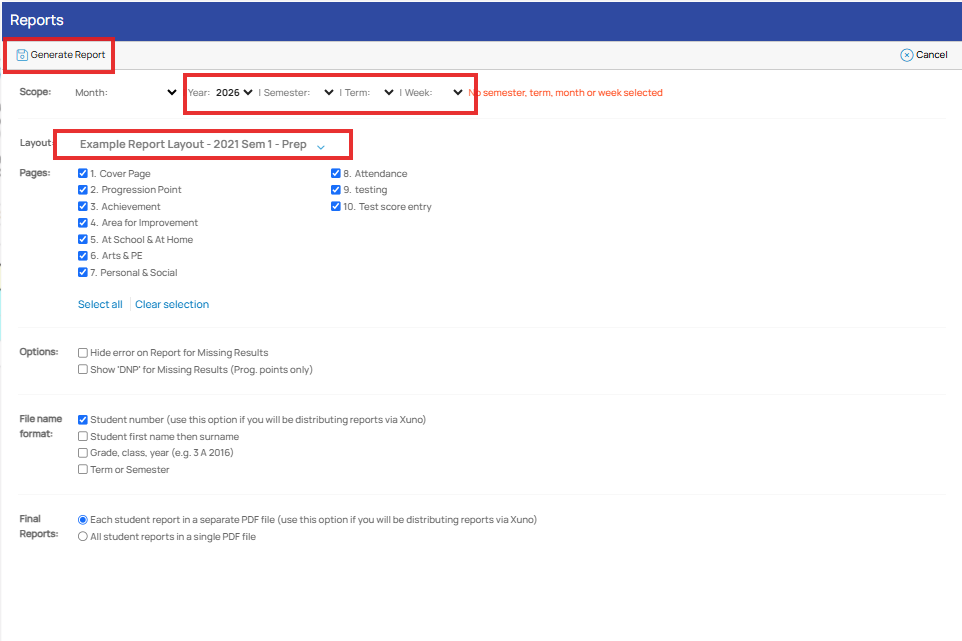Image resolution: width=962 pixels, height=641 pixels.
Task: Uncheck the 1. Cover Page checkbox
Action: click(83, 173)
